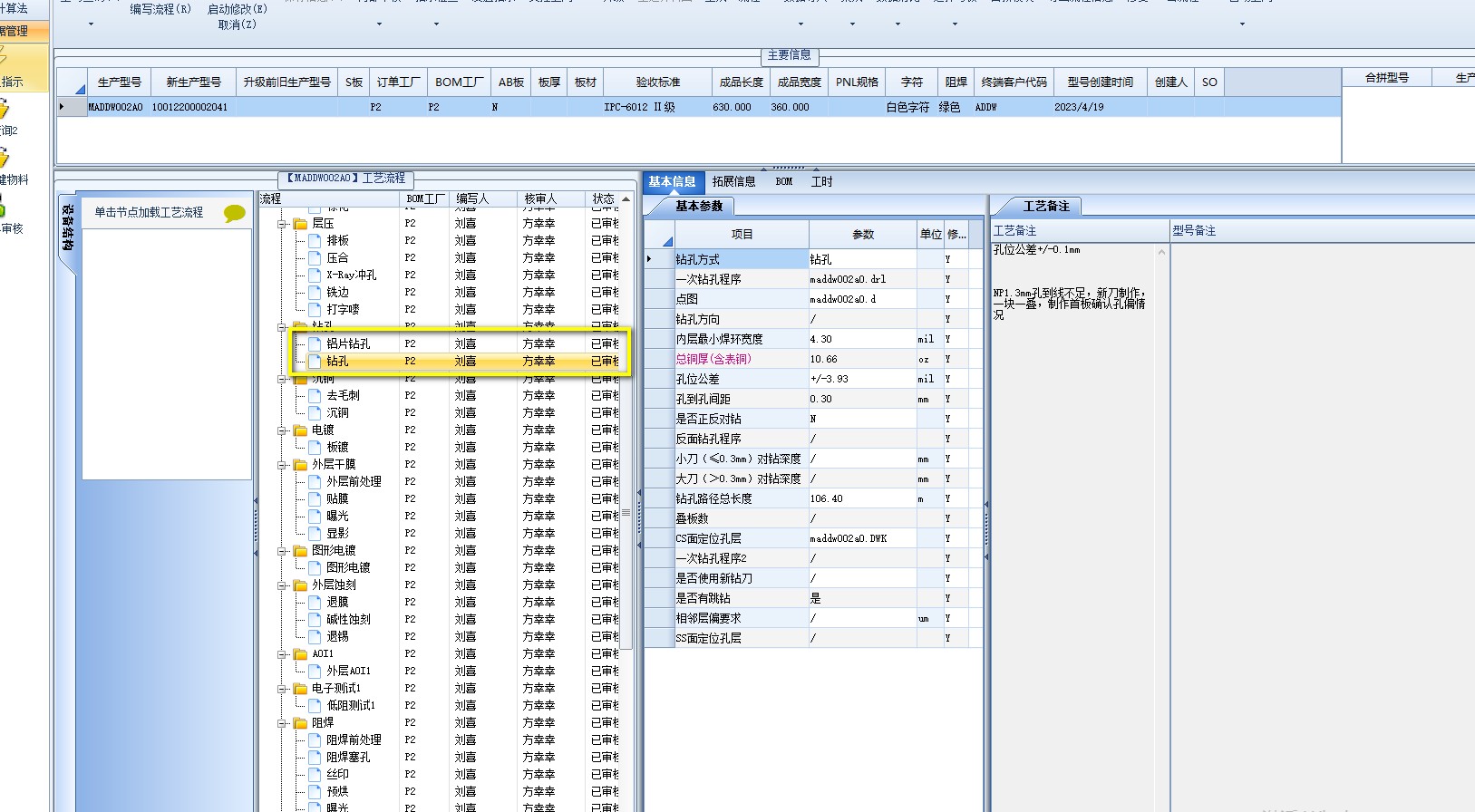Click the document icon beside 打字唛
The height and width of the screenshot is (812, 1475).
315,309
